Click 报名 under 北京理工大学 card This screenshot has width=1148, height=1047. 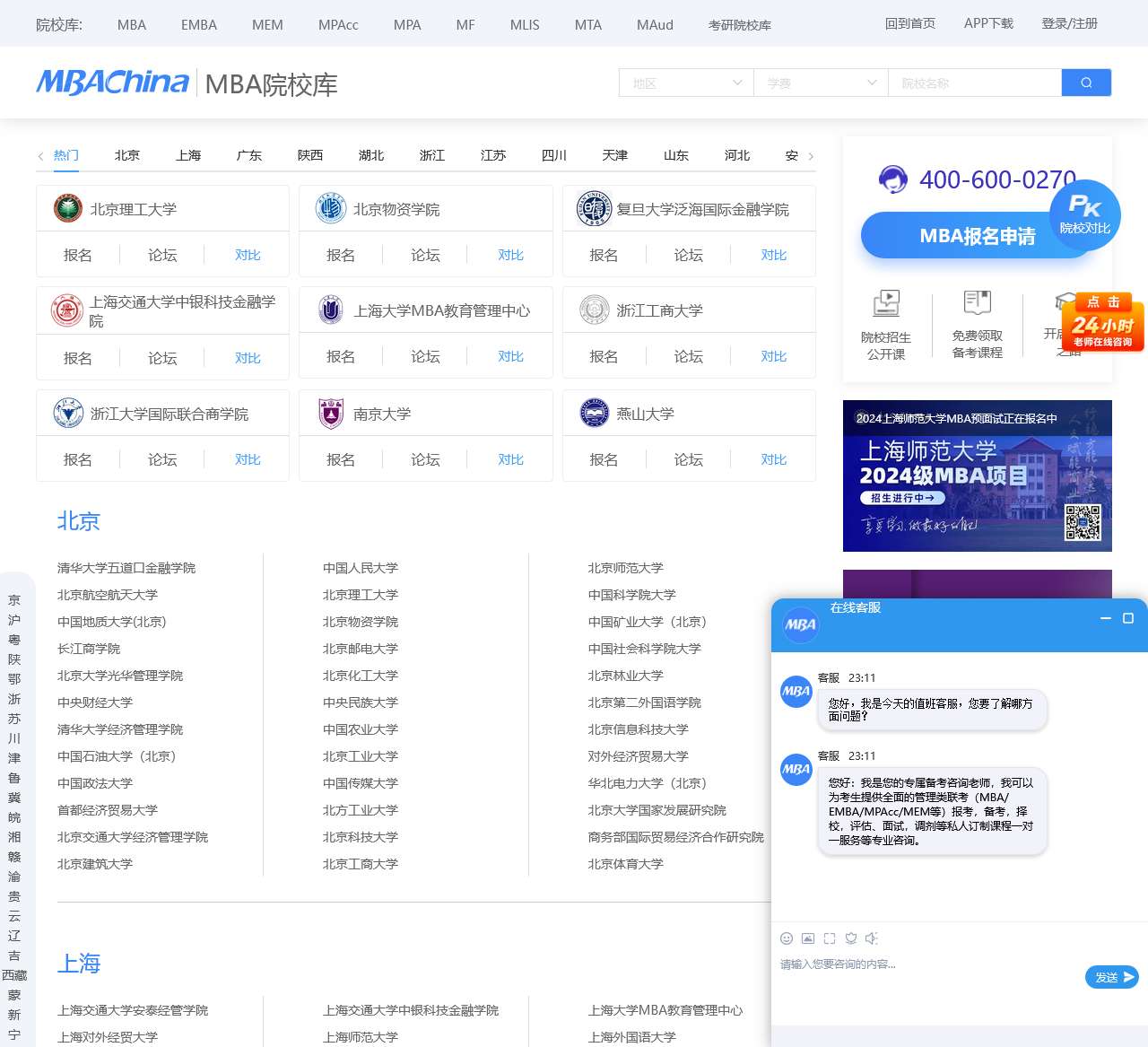(x=78, y=255)
